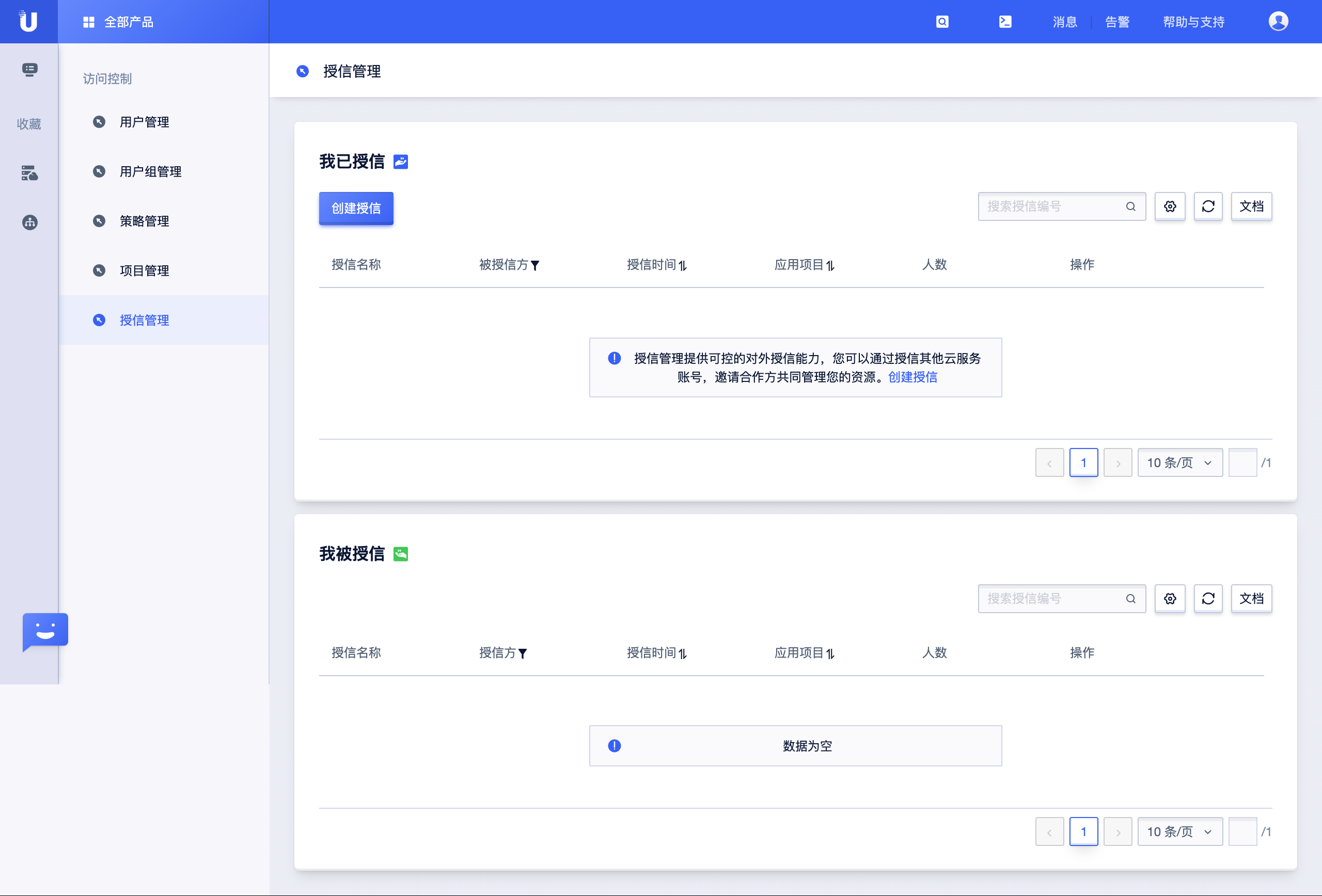The image size is (1322, 896).
Task: Click the blue icon next to 我已授信
Action: [400, 162]
